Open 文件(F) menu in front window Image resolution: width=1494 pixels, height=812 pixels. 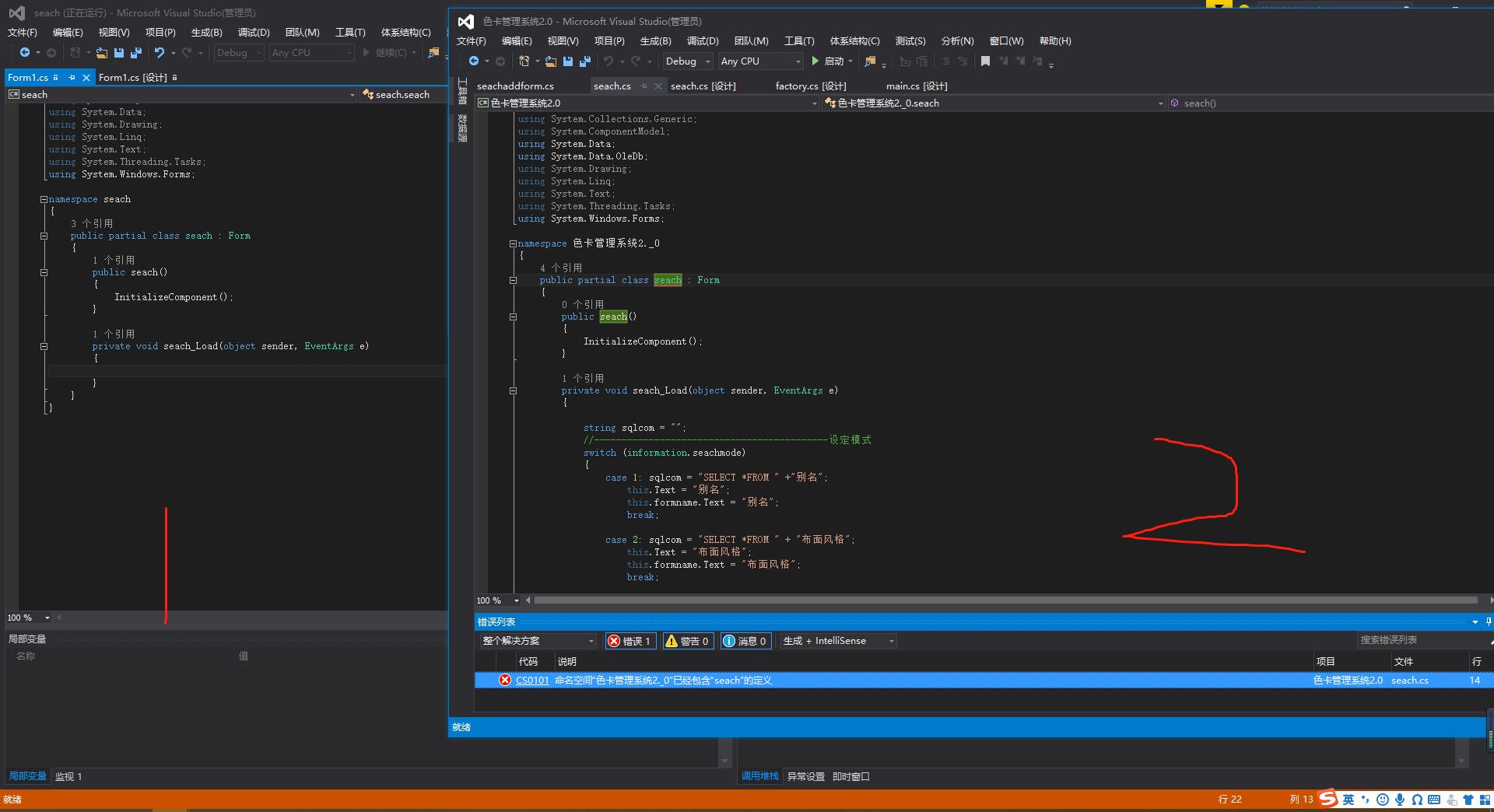pos(471,40)
